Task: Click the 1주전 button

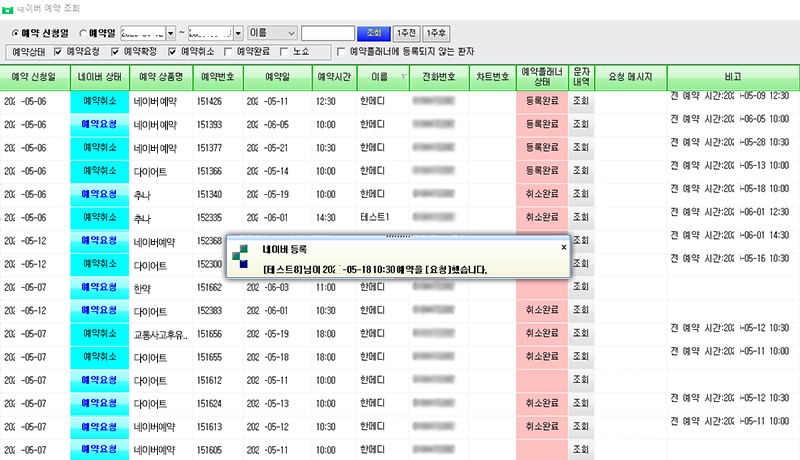Action: (x=406, y=33)
